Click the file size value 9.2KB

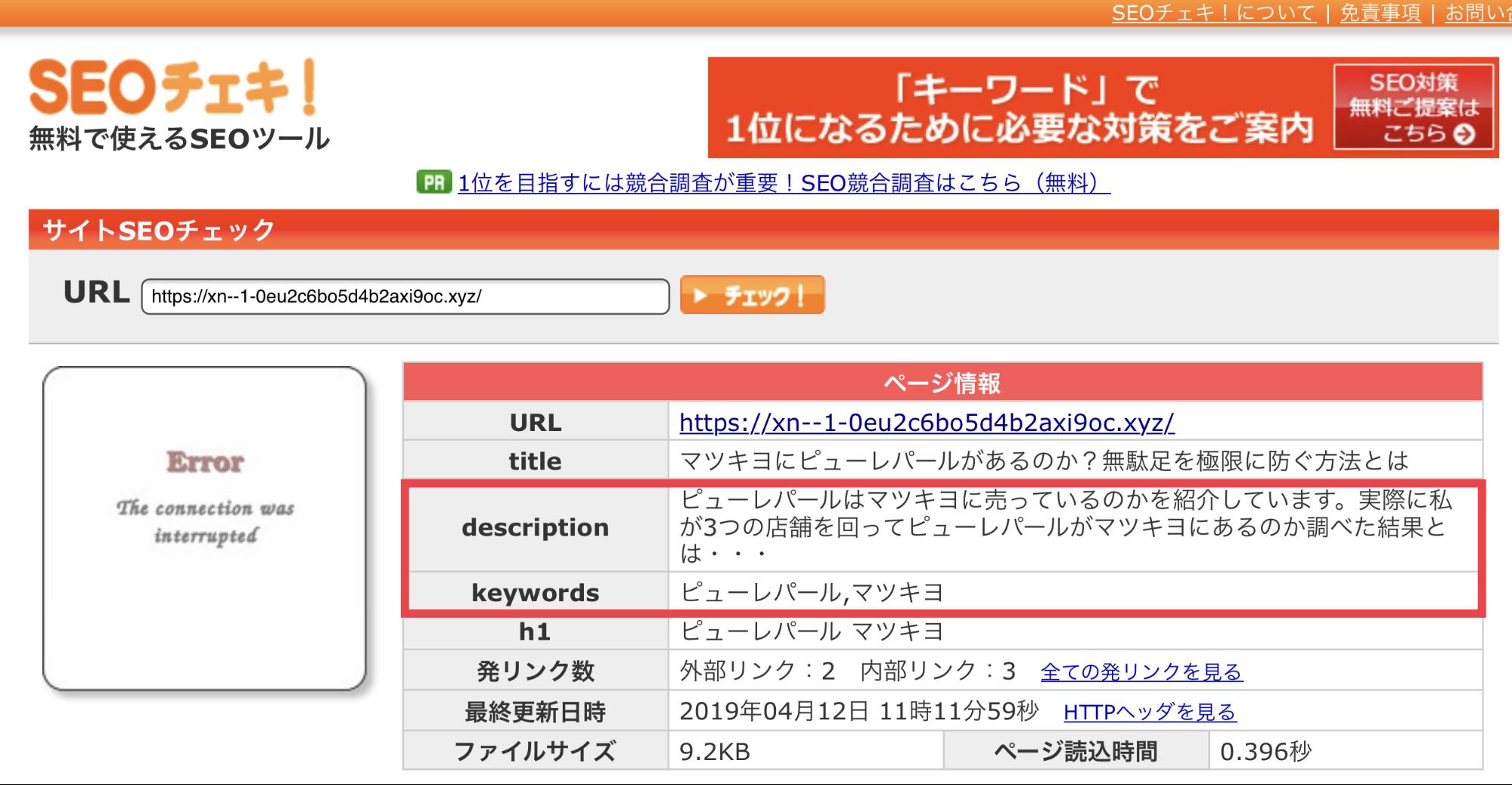[715, 751]
